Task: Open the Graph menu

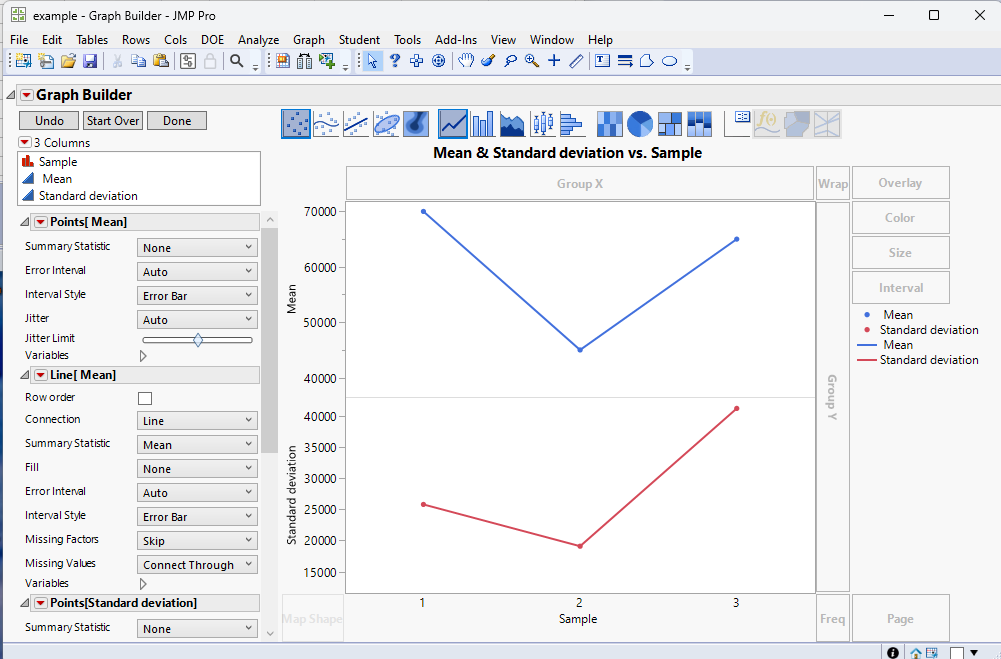Action: [309, 40]
